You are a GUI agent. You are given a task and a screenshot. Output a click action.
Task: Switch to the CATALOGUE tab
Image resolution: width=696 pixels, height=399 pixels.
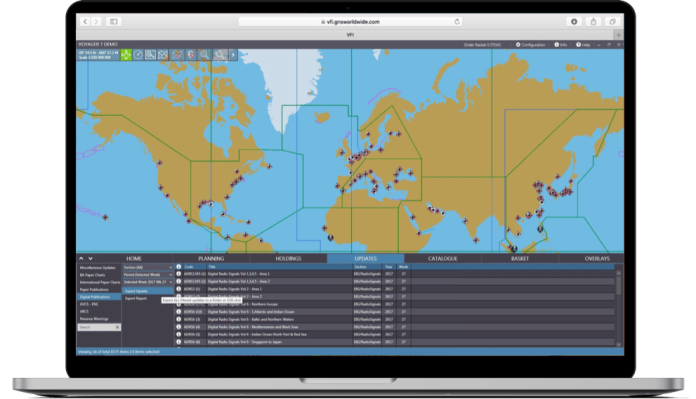(x=443, y=258)
